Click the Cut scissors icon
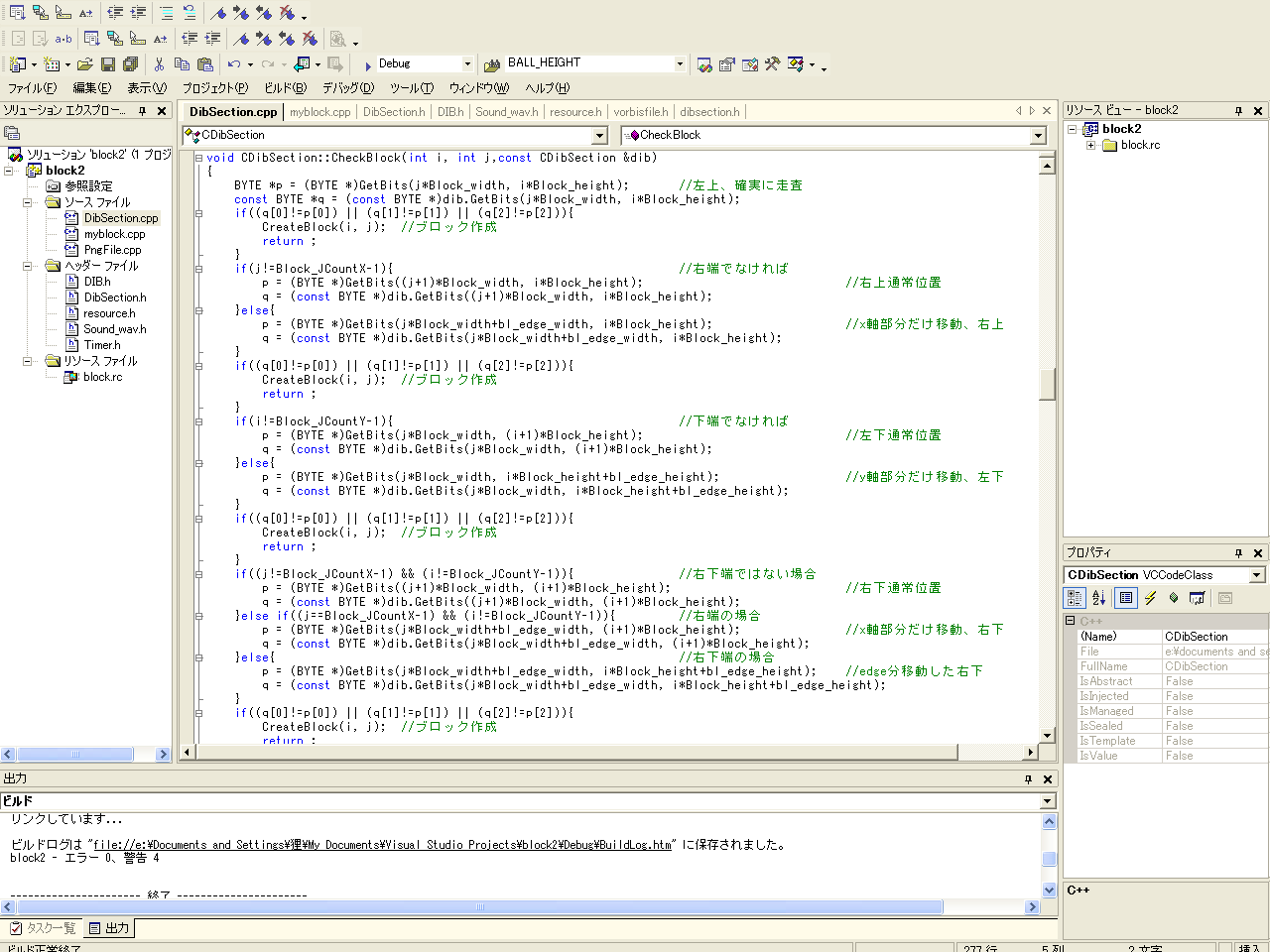 (159, 64)
